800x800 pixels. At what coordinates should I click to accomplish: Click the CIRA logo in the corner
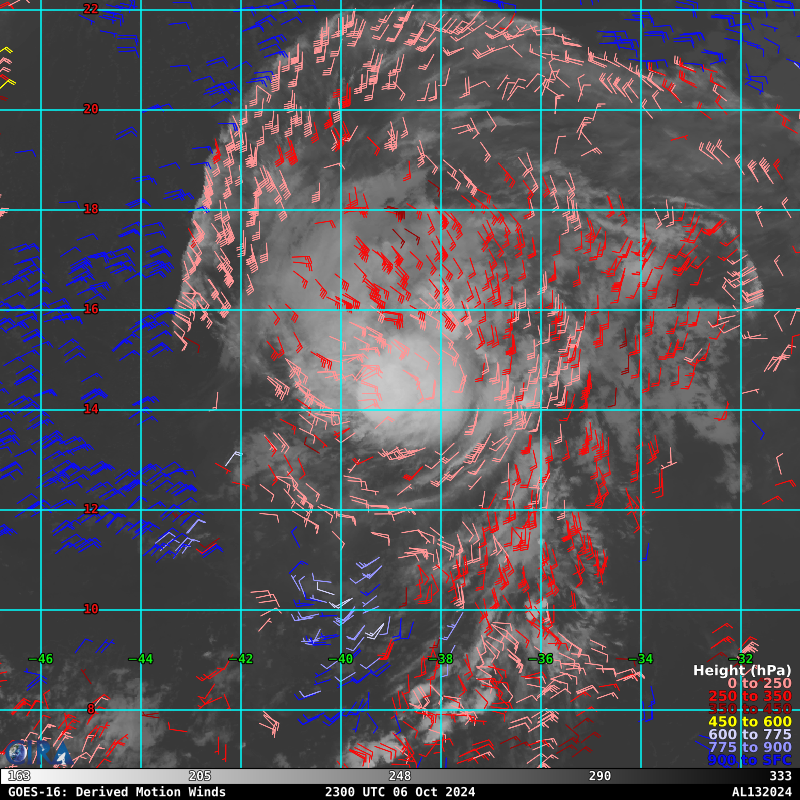20,752
